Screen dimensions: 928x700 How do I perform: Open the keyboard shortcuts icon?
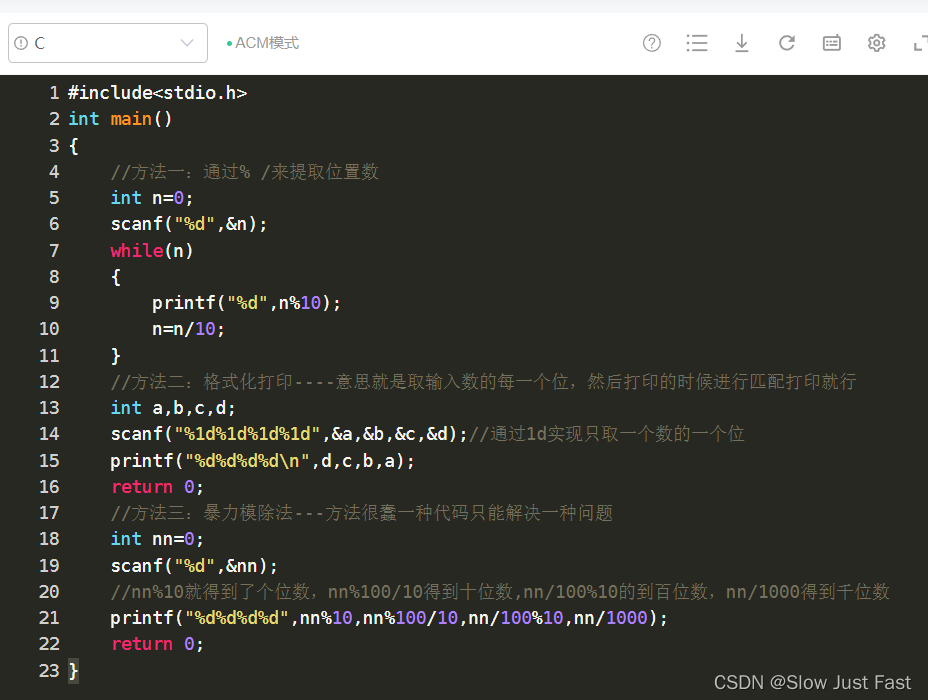pos(832,43)
